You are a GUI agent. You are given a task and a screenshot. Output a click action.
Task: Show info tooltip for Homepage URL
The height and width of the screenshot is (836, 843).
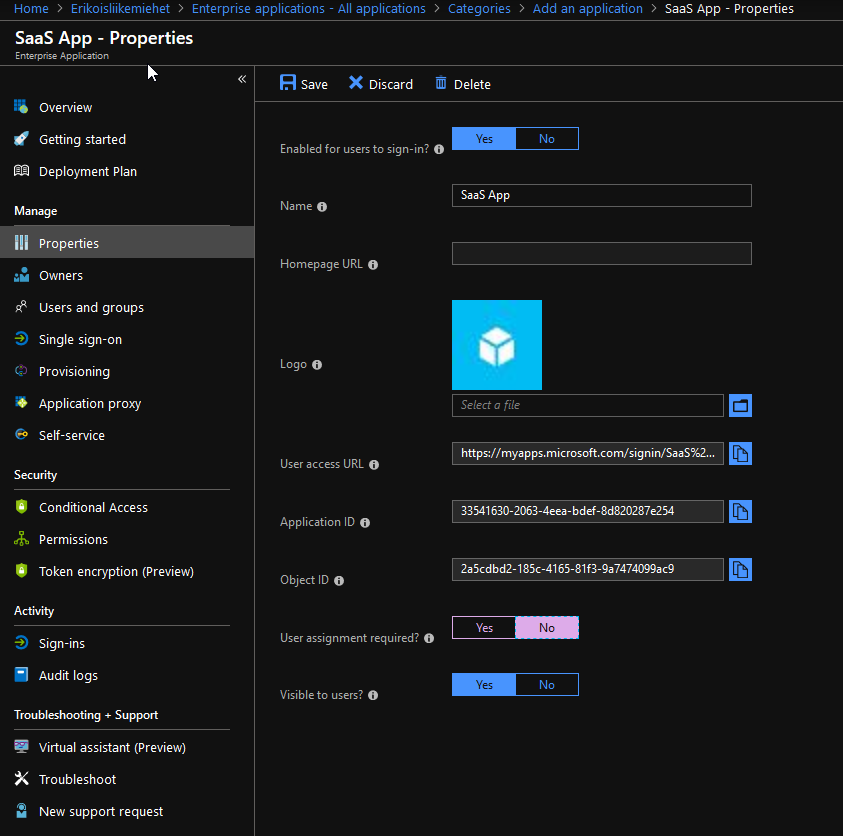373,265
